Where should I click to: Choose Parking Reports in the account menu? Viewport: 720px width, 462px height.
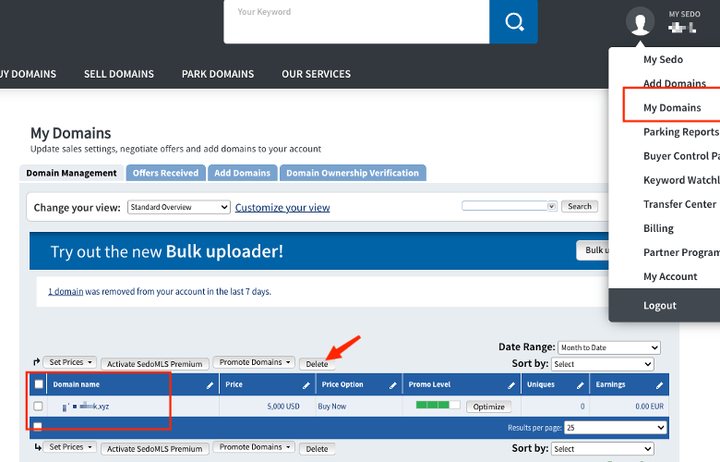click(x=681, y=132)
